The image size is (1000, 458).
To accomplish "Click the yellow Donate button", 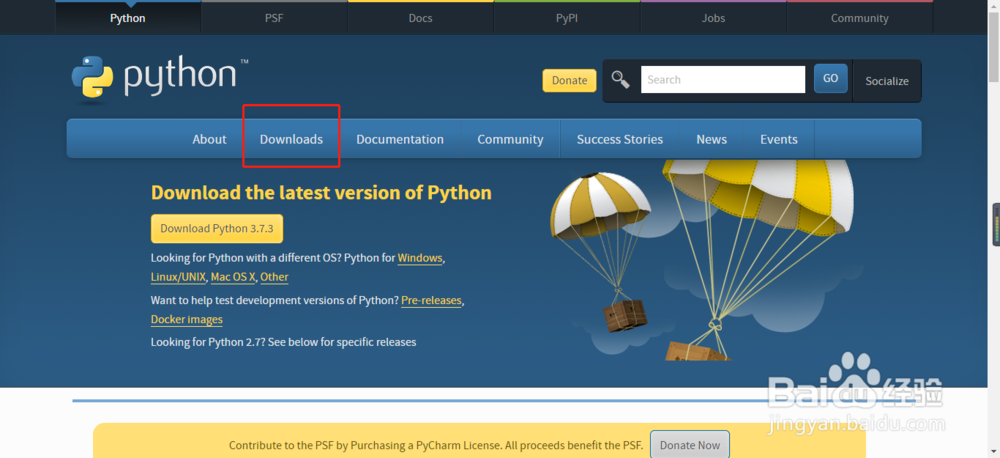I will pos(570,80).
